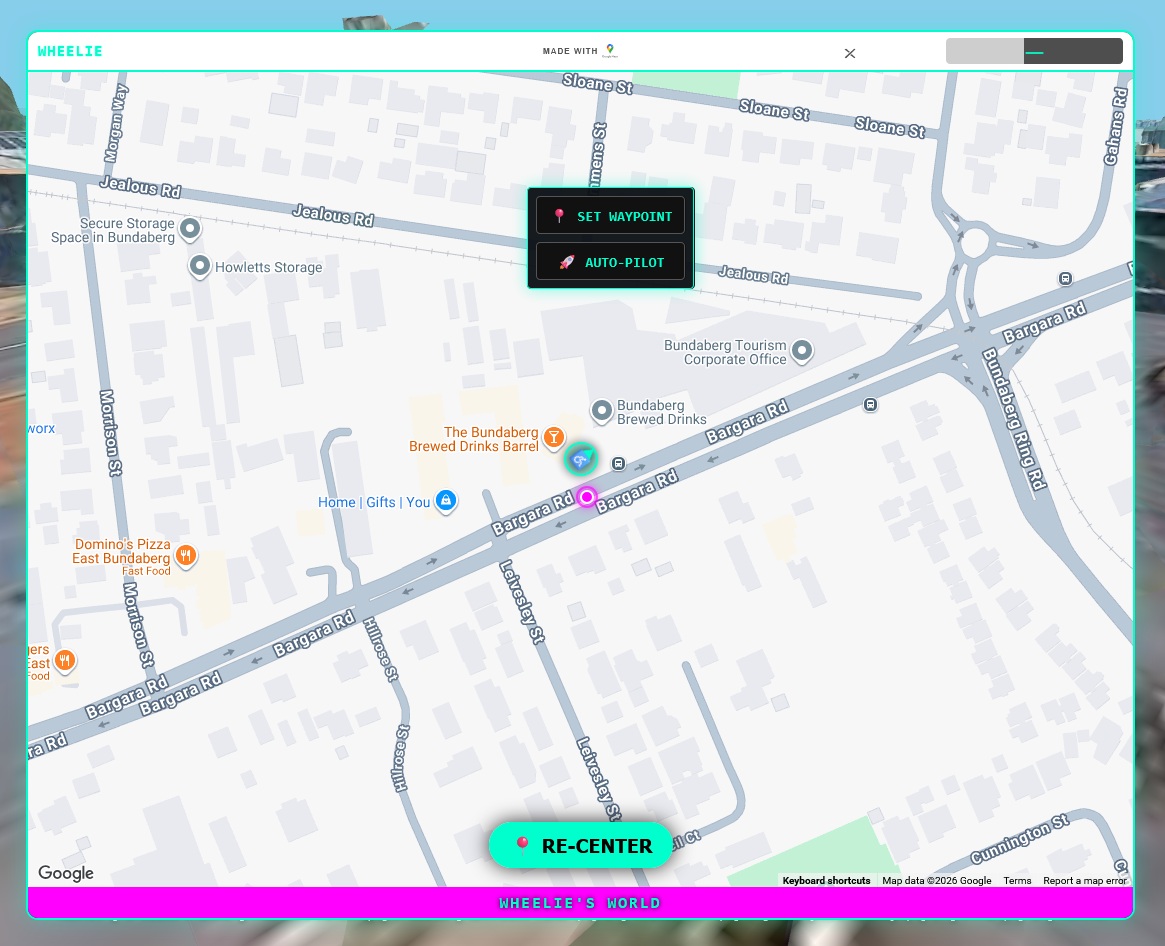
Task: Click the Re-Center button
Action: click(580, 845)
